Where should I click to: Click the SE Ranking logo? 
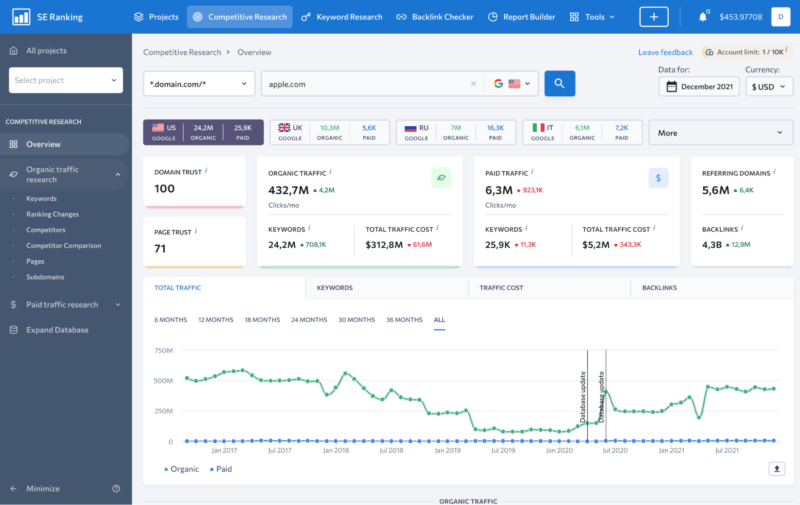pyautogui.click(x=48, y=17)
